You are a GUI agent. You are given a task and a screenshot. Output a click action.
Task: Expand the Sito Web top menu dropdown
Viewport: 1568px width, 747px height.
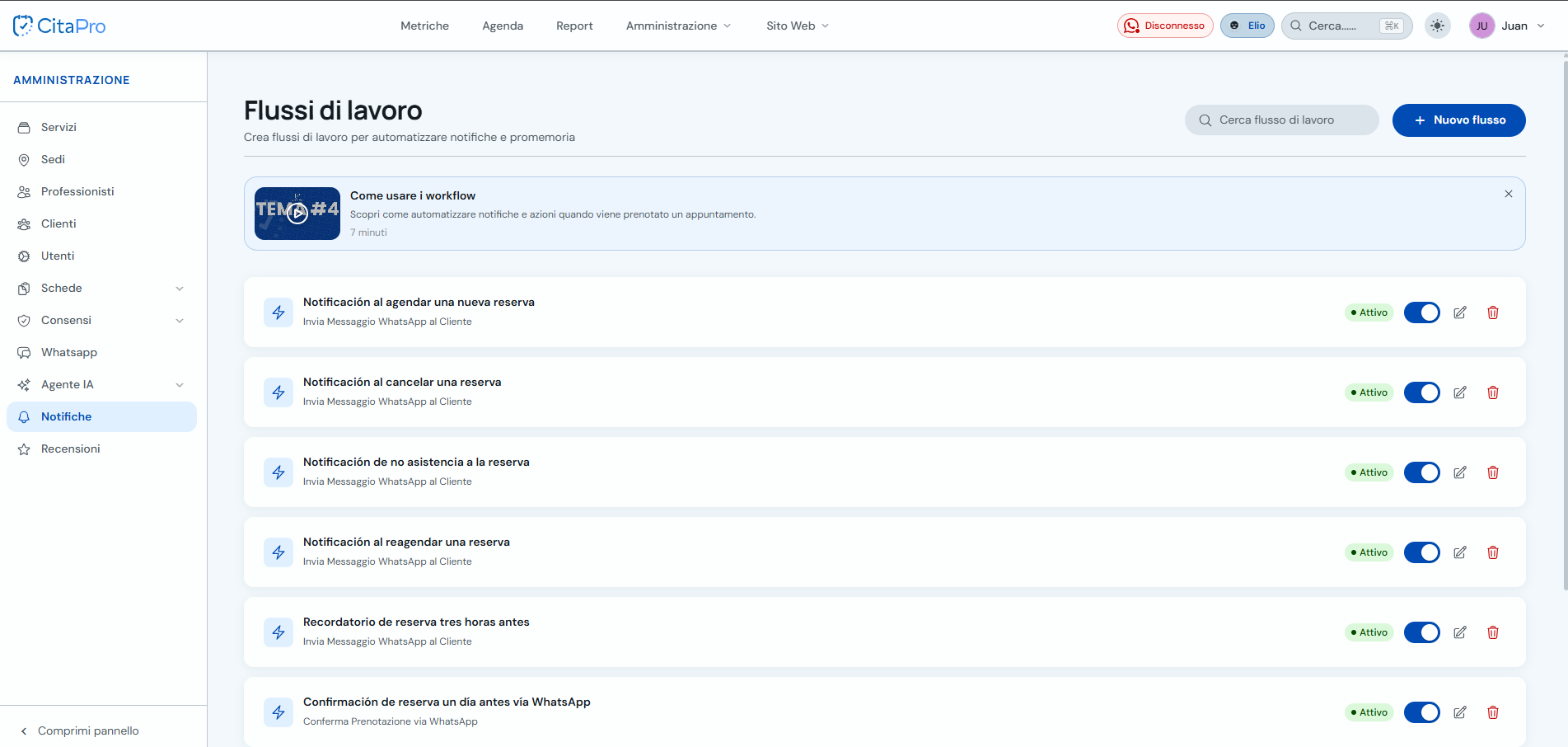point(798,26)
